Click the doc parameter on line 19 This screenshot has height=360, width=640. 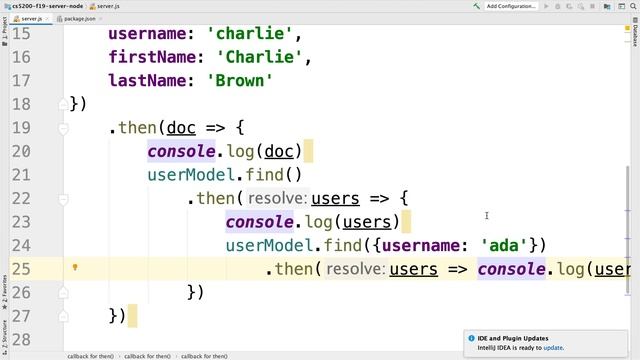(x=181, y=128)
